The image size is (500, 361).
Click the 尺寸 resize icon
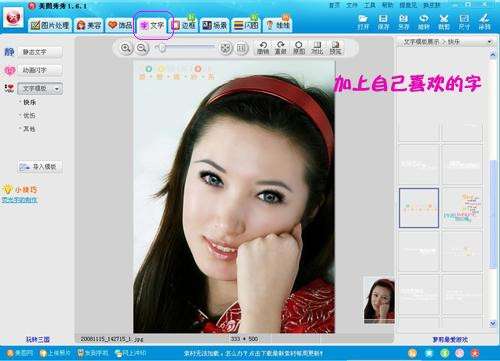click(x=464, y=22)
